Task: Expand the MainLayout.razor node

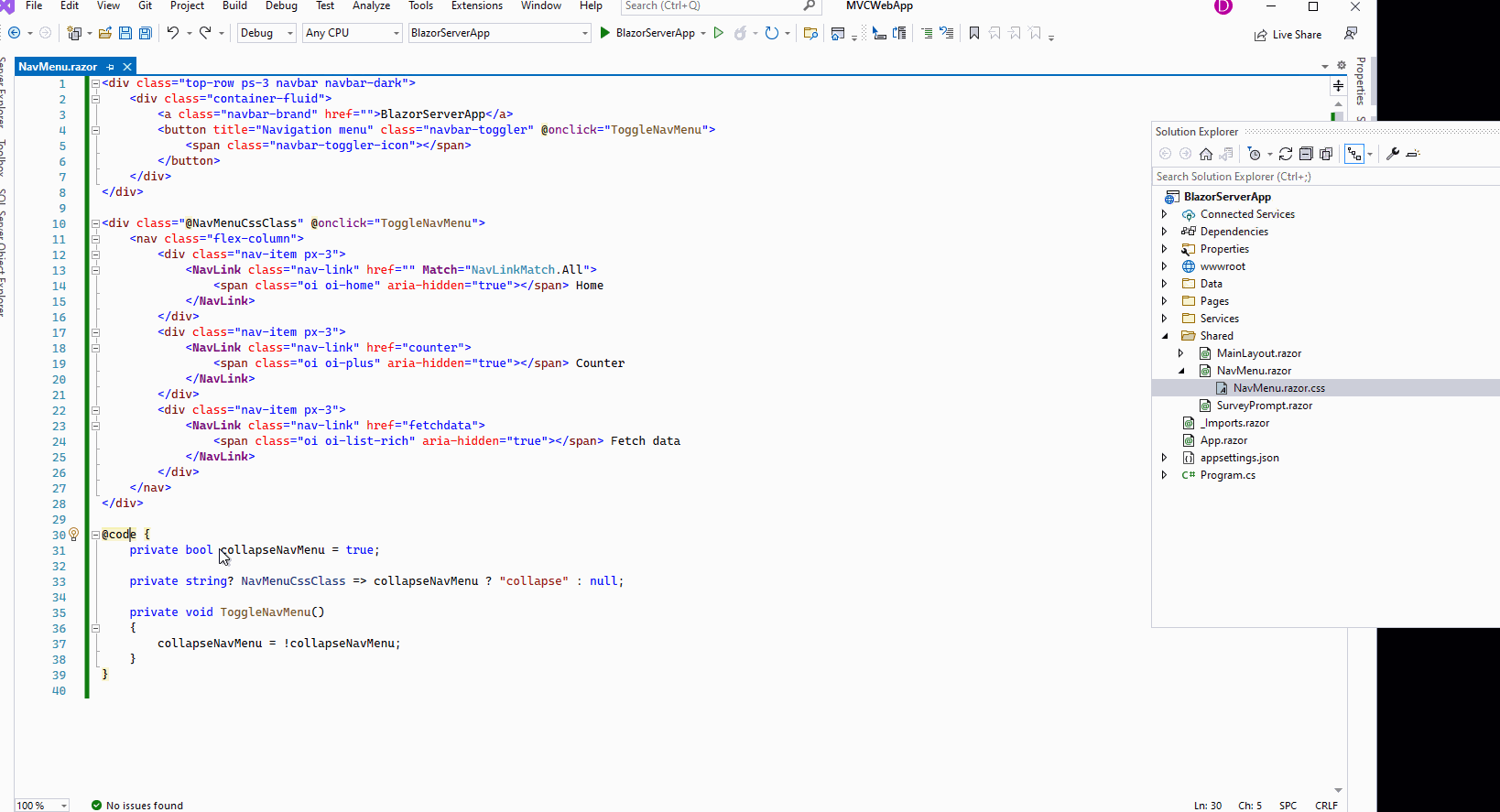Action: click(x=1181, y=353)
